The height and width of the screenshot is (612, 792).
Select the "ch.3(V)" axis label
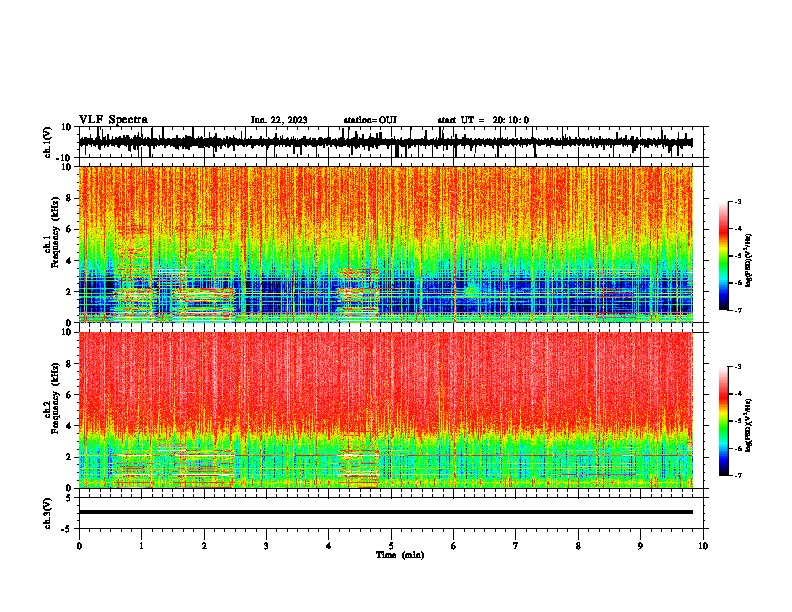(48, 513)
